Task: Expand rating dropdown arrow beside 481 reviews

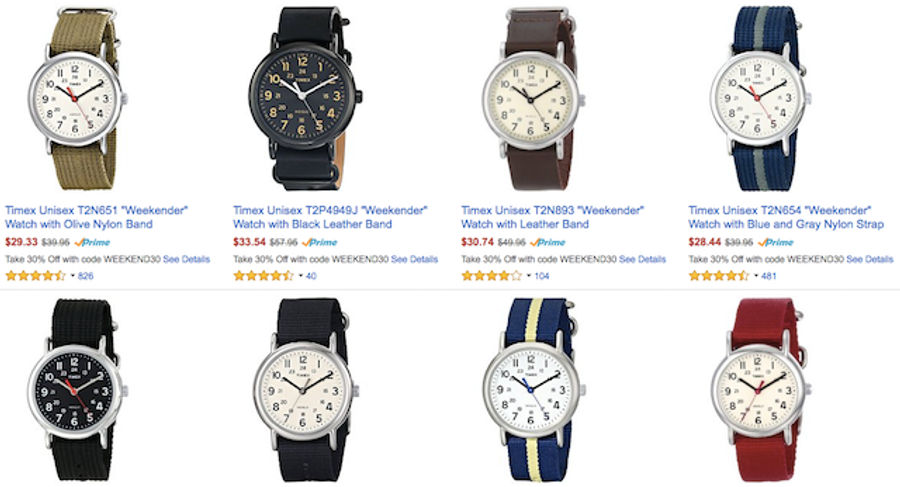Action: pyautogui.click(x=757, y=276)
